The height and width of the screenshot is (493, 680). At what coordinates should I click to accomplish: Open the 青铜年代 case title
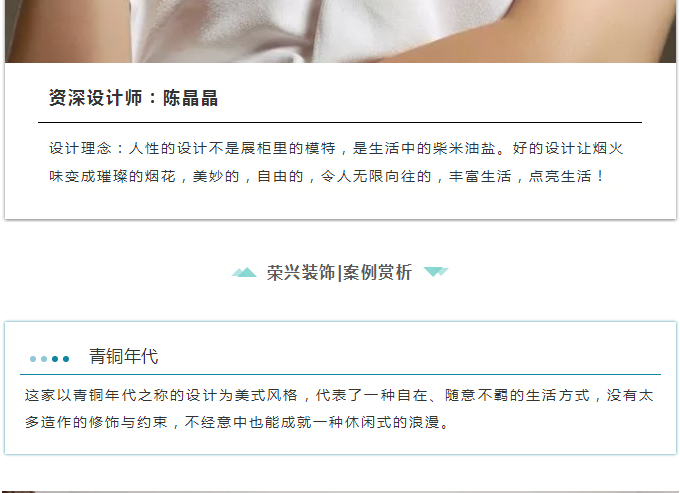pos(124,356)
